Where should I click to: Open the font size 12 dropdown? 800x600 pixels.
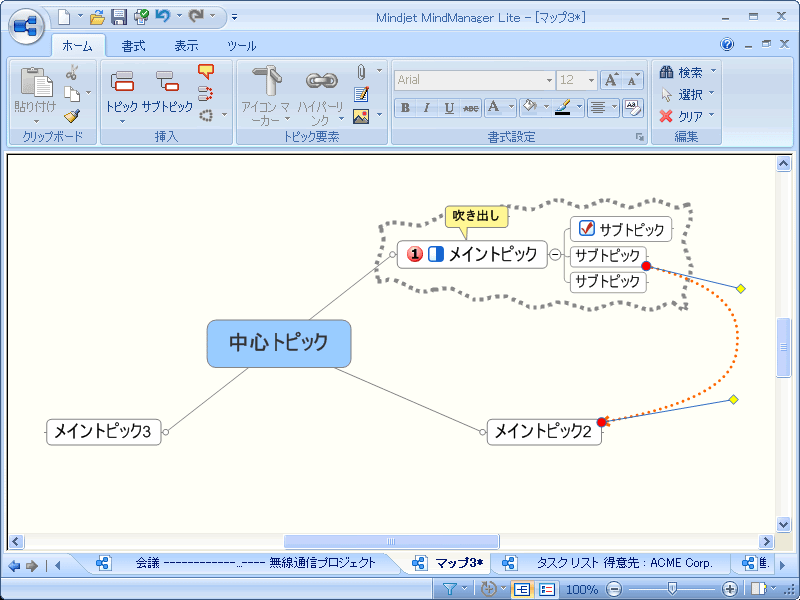591,80
